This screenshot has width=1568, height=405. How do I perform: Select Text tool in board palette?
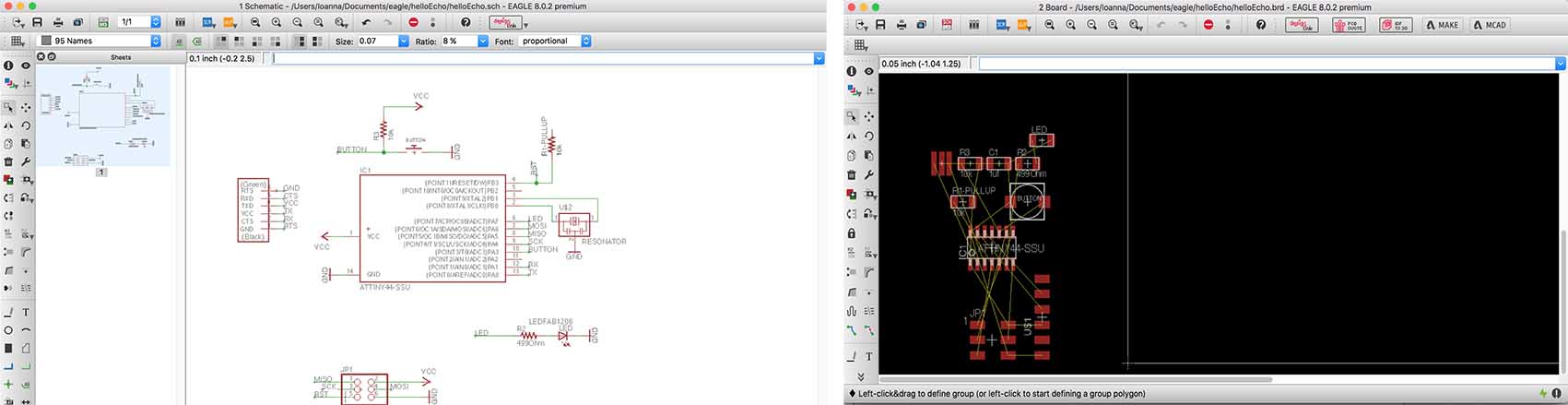click(x=868, y=356)
